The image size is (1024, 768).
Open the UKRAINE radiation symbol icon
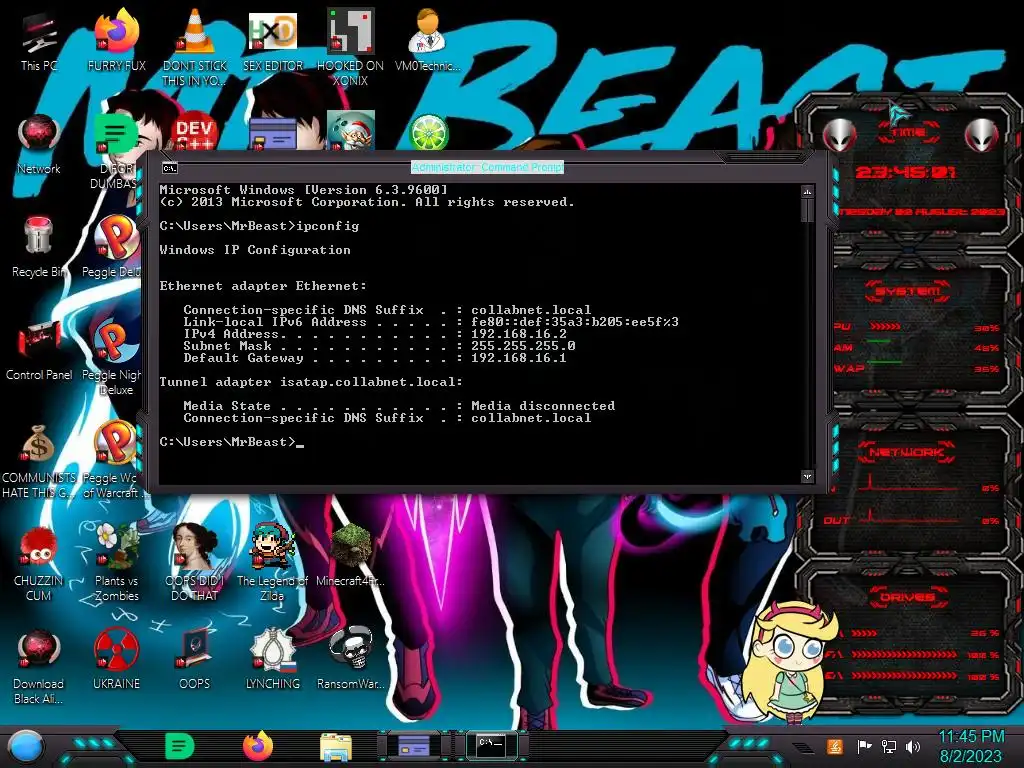[116, 660]
